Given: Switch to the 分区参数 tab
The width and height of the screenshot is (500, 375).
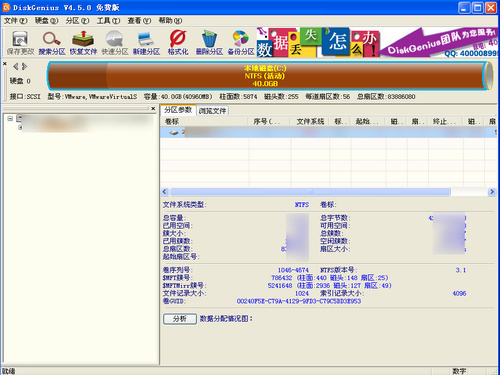Looking at the screenshot, I should pyautogui.click(x=178, y=110).
